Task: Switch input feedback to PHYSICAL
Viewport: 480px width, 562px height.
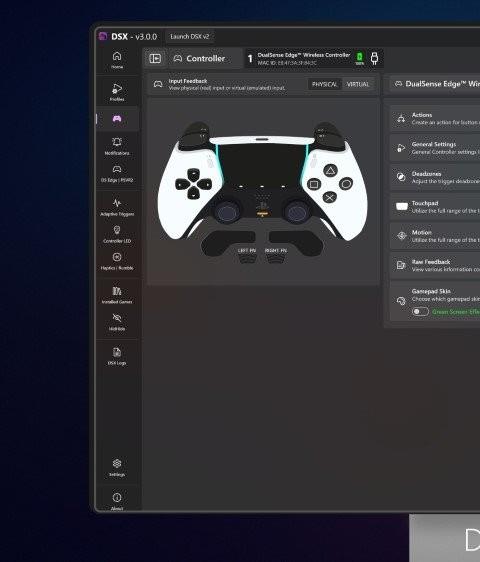Action: click(324, 85)
